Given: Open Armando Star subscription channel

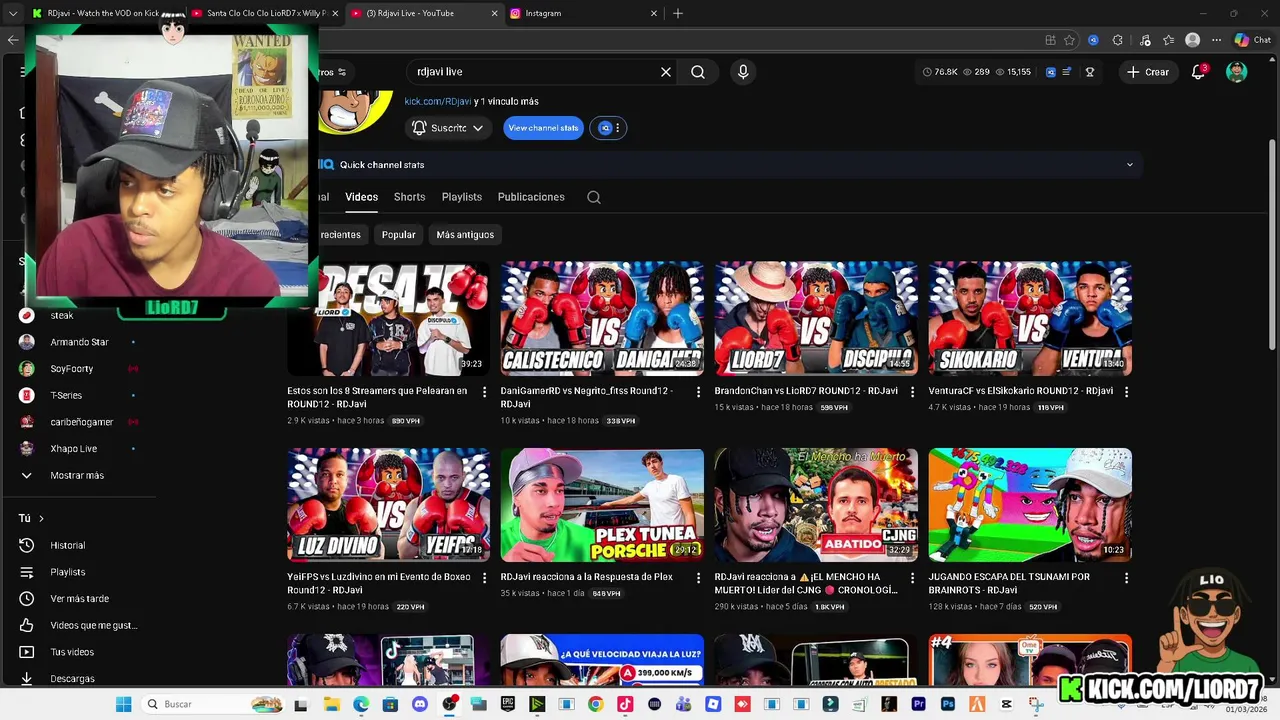Looking at the screenshot, I should point(79,342).
